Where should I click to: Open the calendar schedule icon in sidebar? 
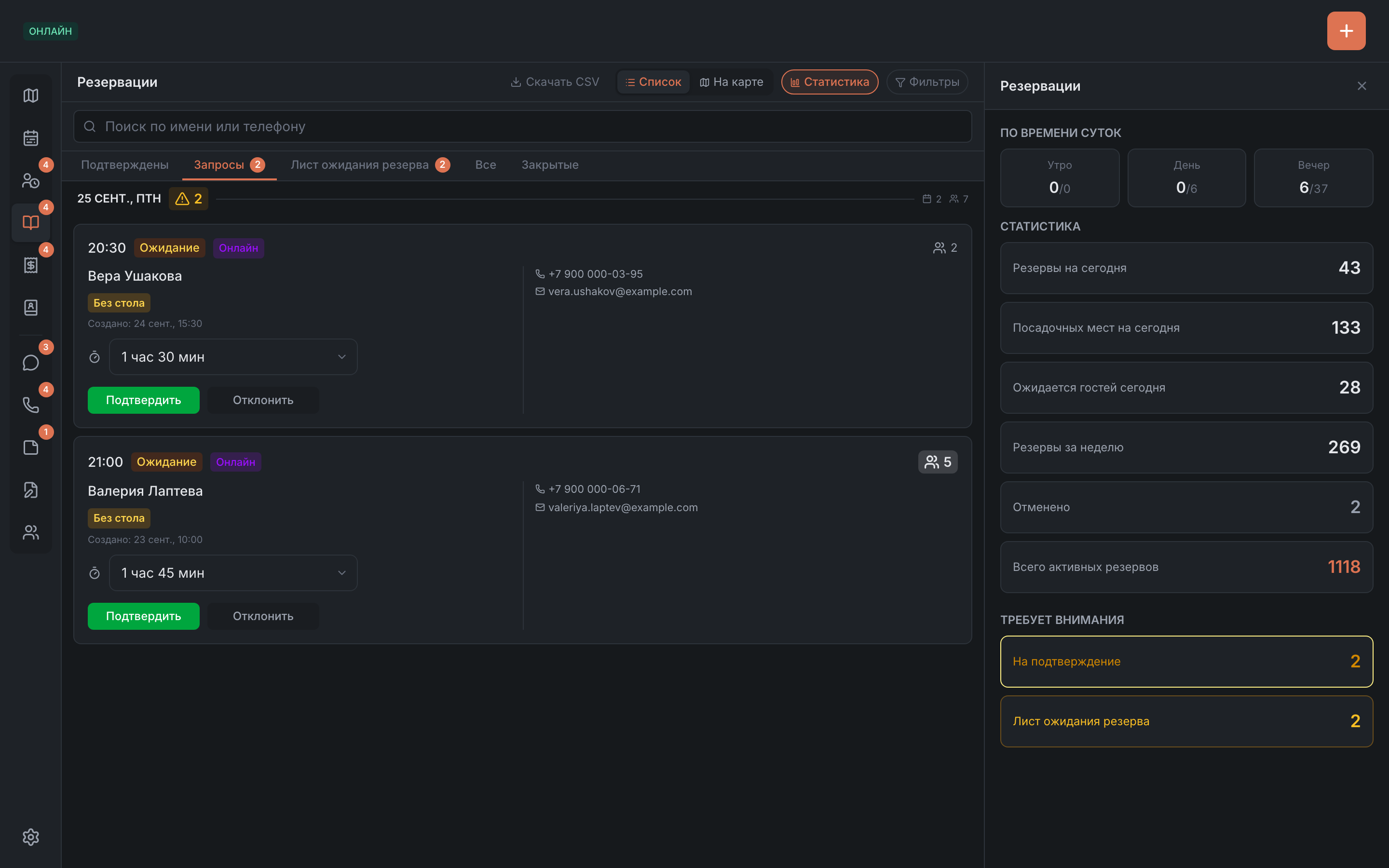click(x=30, y=138)
